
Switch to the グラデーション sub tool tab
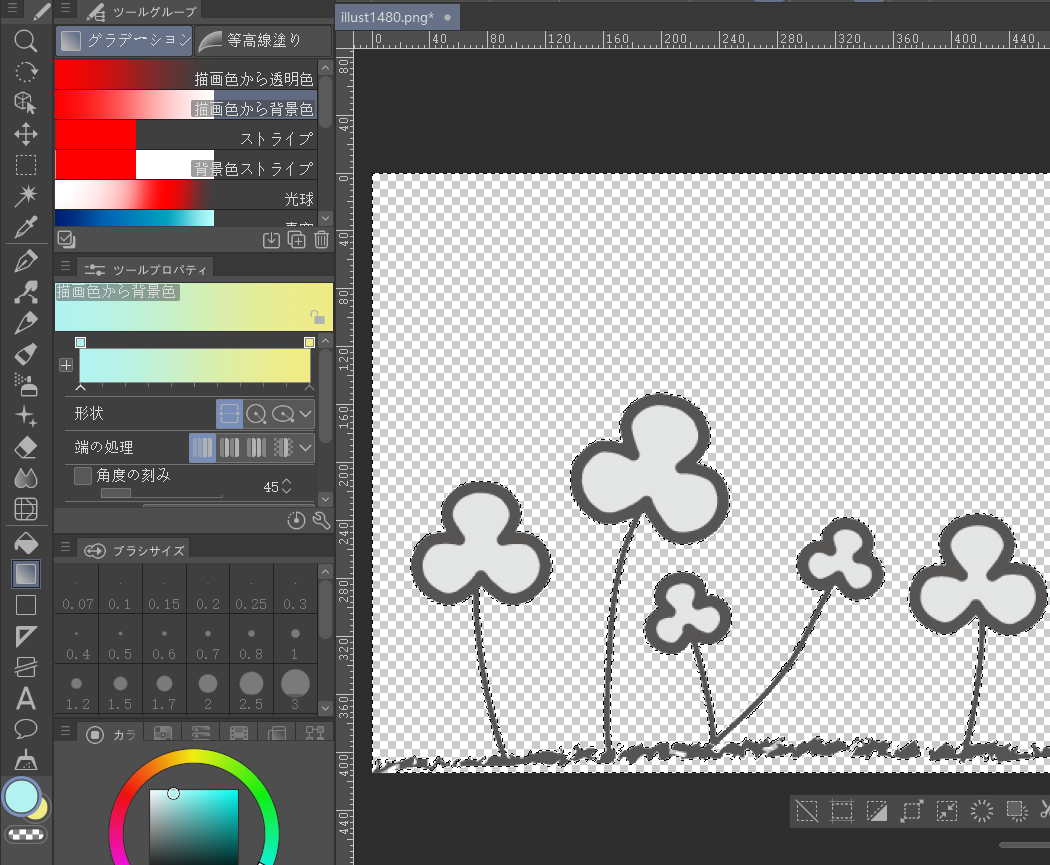pos(125,41)
